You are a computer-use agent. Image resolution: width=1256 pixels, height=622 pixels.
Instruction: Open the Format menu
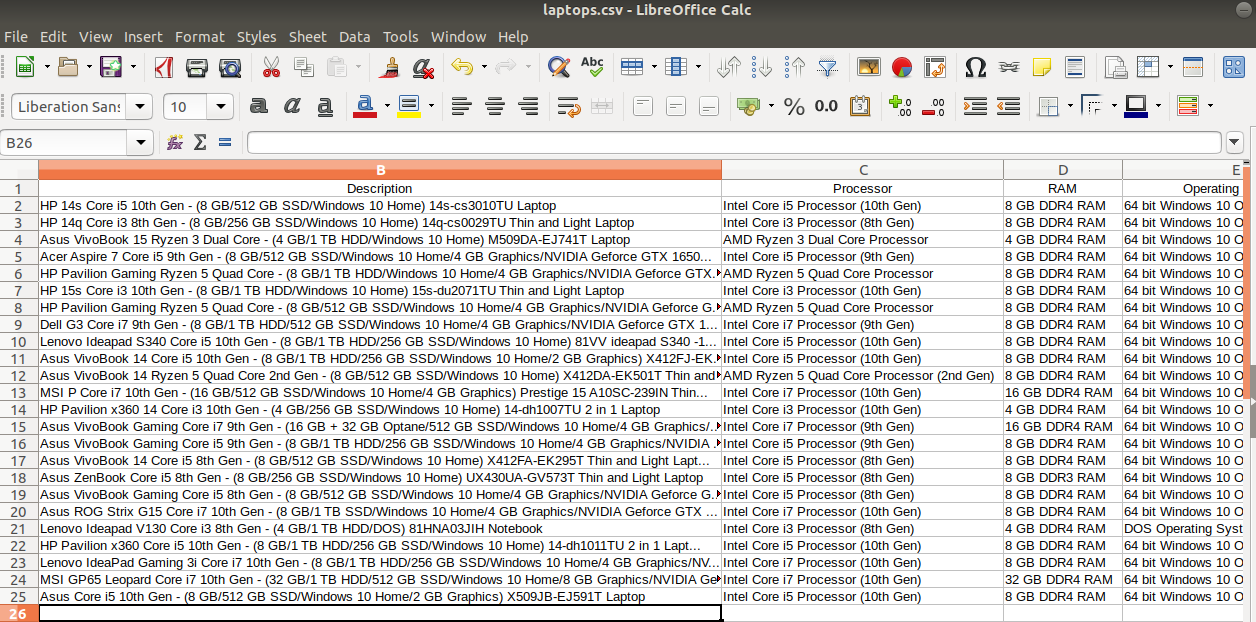pos(200,36)
